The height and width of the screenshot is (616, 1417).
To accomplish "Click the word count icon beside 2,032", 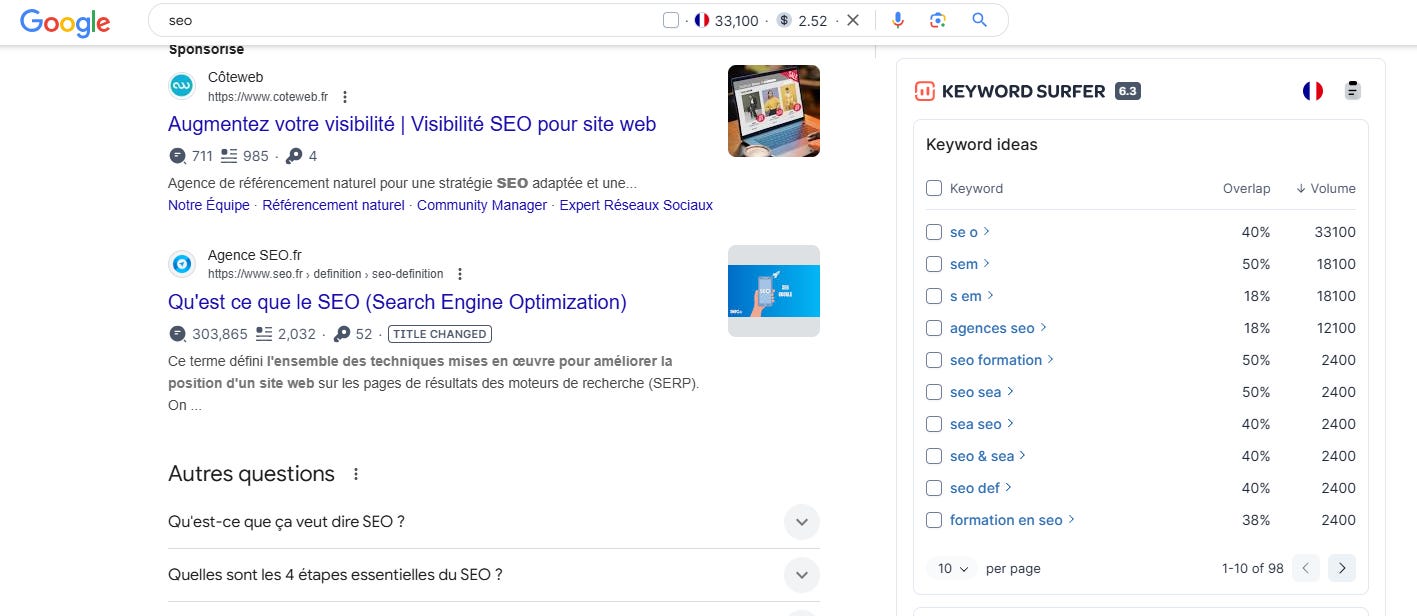I will point(264,334).
